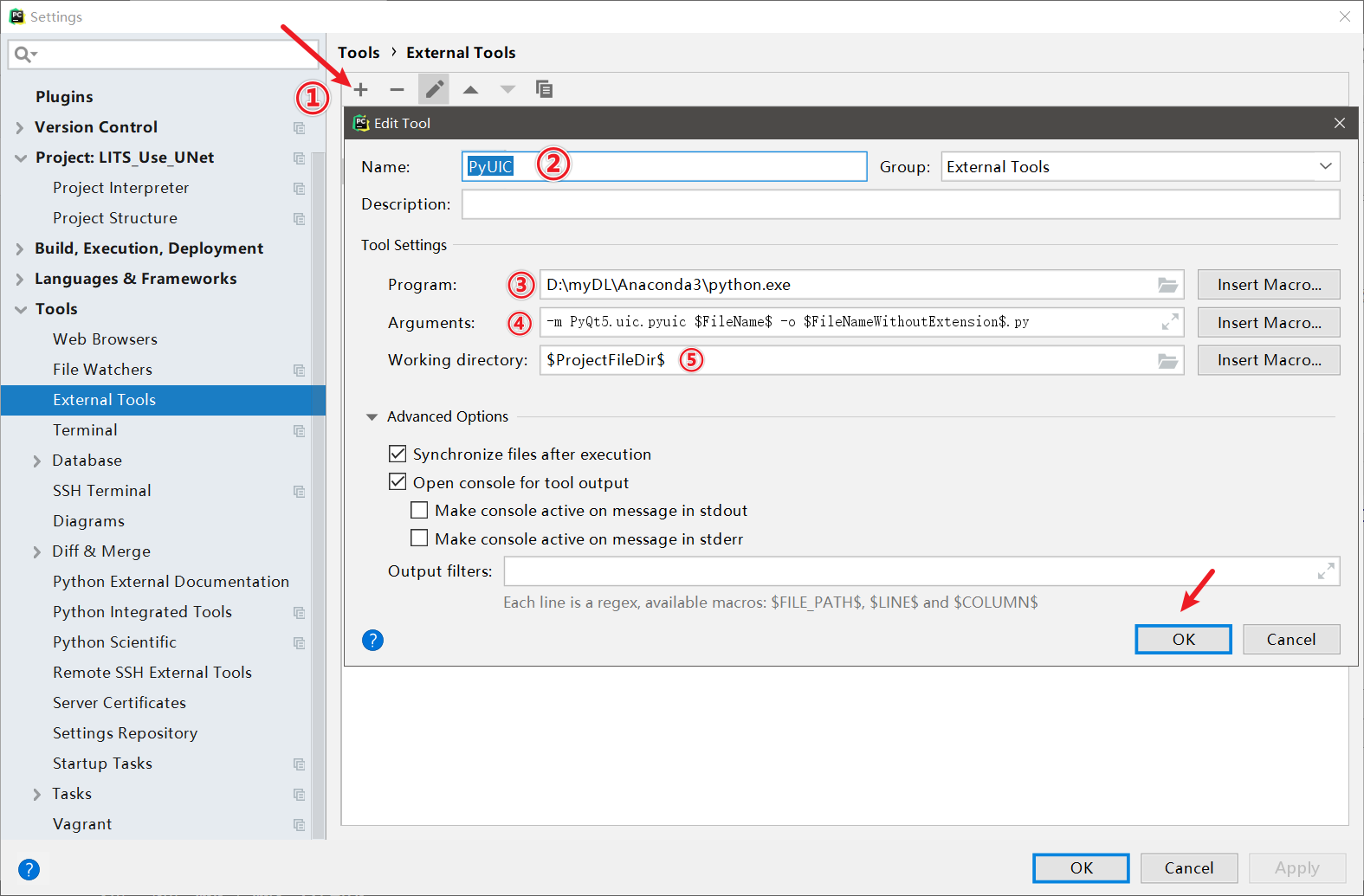The width and height of the screenshot is (1364, 896).
Task: Click project-level icon beside Project Structure
Action: pos(299,219)
